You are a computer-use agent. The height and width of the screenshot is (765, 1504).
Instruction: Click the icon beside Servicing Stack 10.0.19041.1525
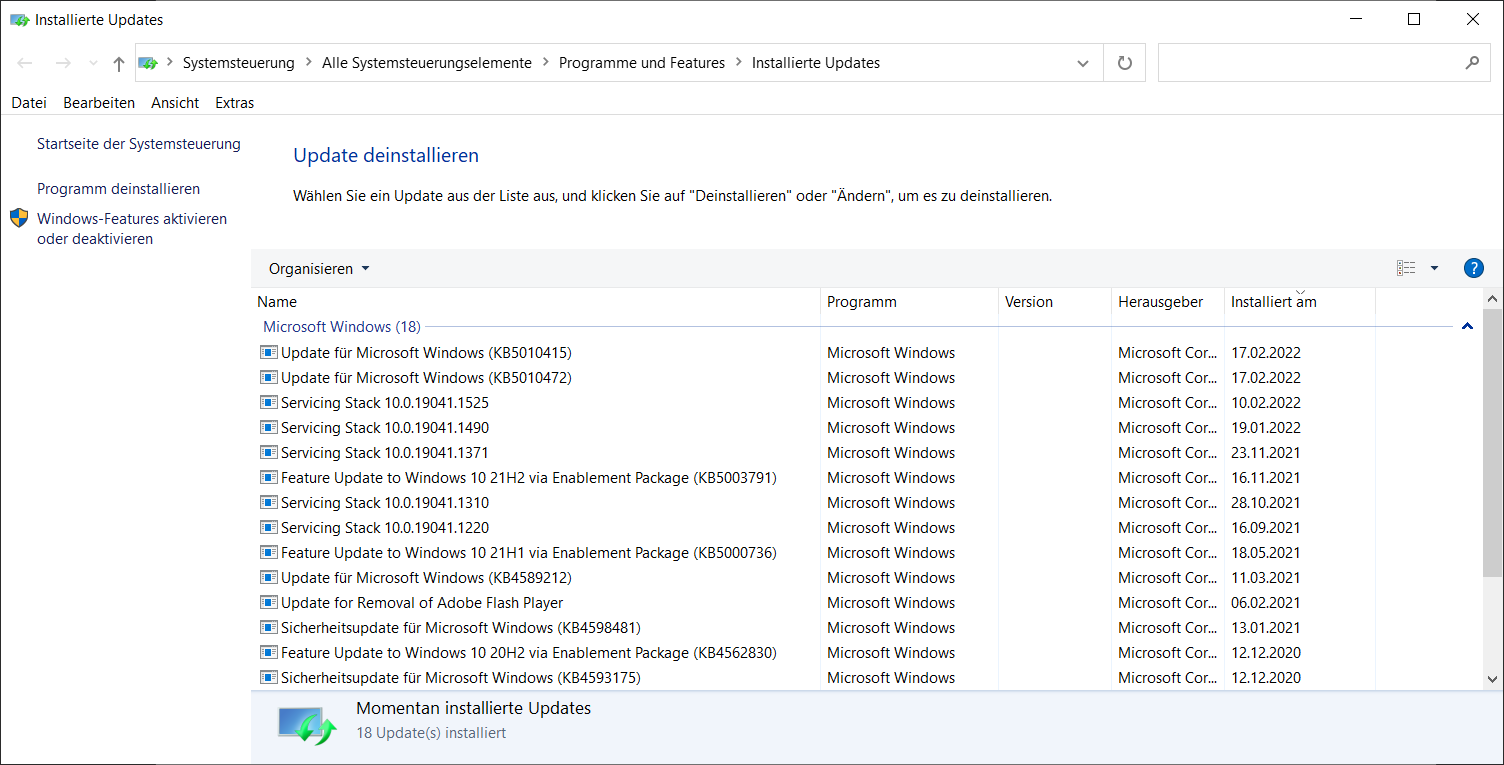(268, 403)
